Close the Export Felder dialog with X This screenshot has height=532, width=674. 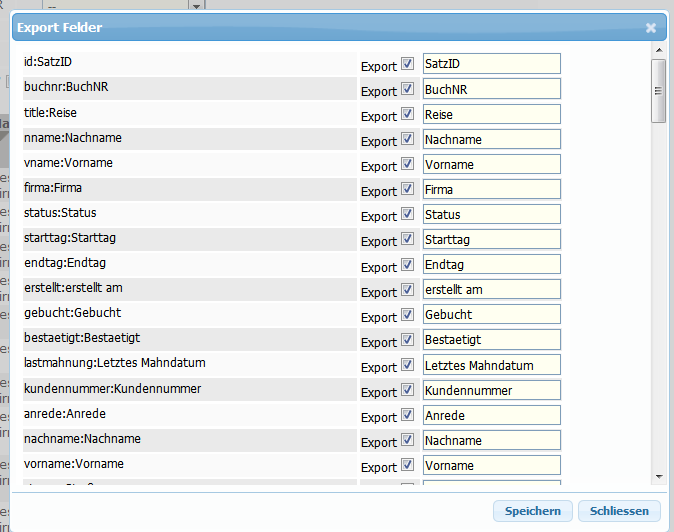651,28
